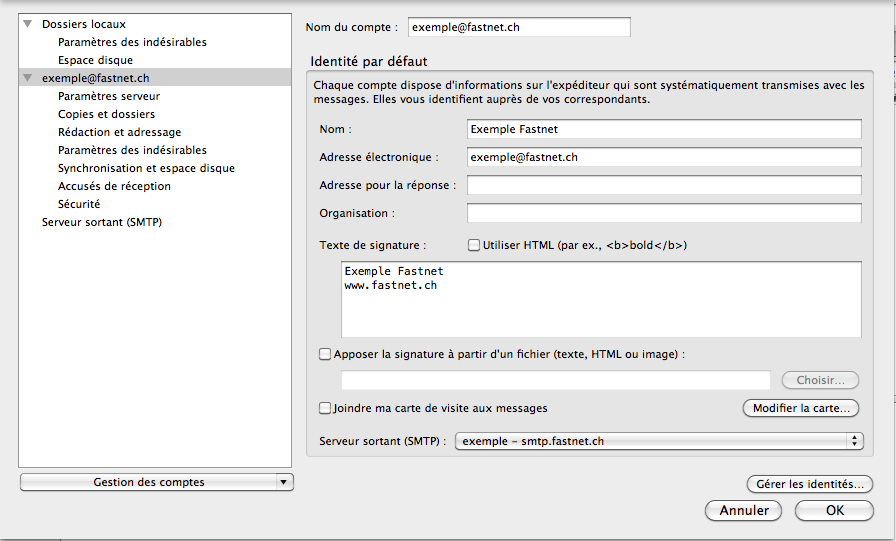Tick Joindre ma carte de visite aux messages
Viewport: 896px width, 541px height.
click(x=325, y=408)
